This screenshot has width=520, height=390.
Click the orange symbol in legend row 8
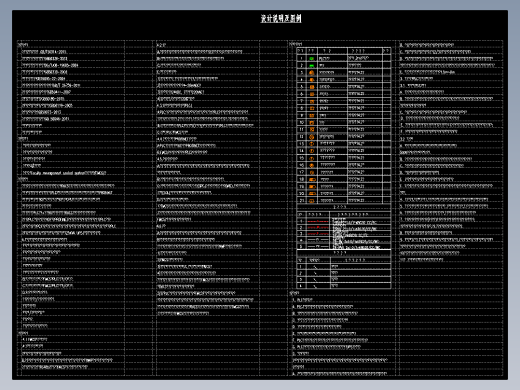tap(312, 108)
